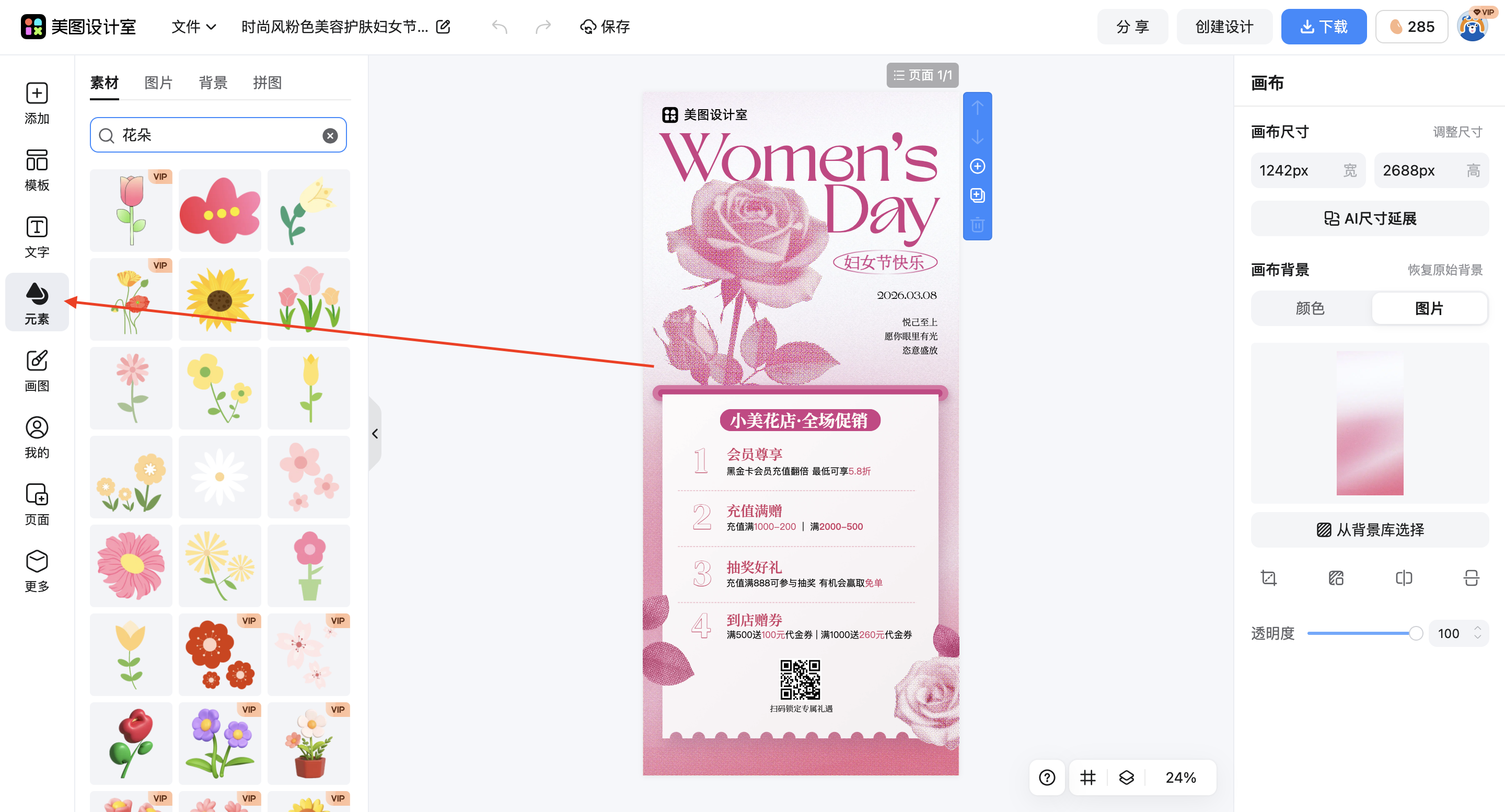Switch to the 拼图 tab
The width and height of the screenshot is (1505, 812).
click(x=267, y=83)
